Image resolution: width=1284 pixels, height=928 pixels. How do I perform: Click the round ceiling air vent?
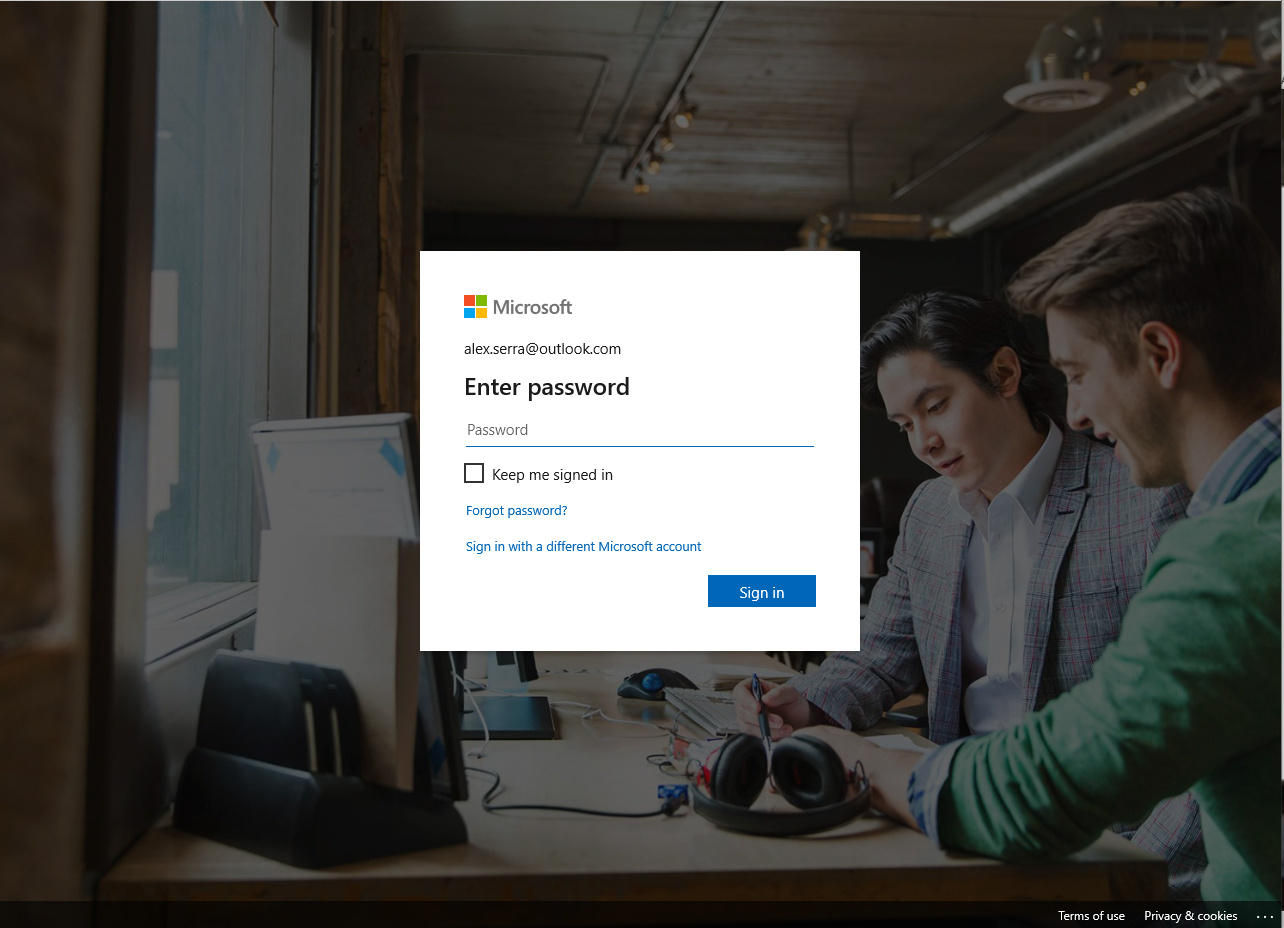click(x=1056, y=93)
